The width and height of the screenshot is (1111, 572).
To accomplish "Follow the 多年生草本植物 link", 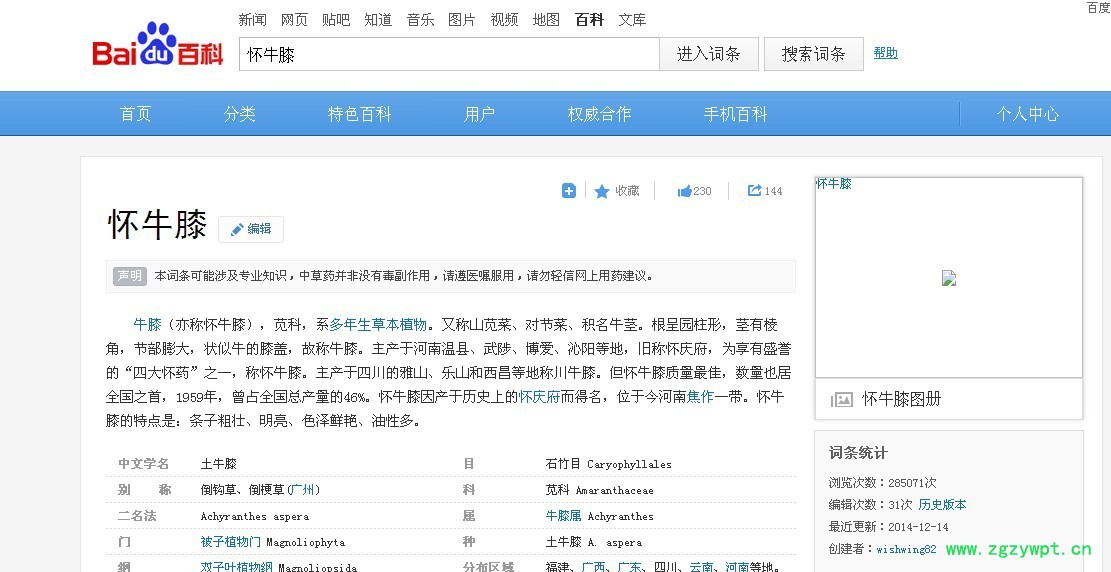I will click(x=378, y=325).
